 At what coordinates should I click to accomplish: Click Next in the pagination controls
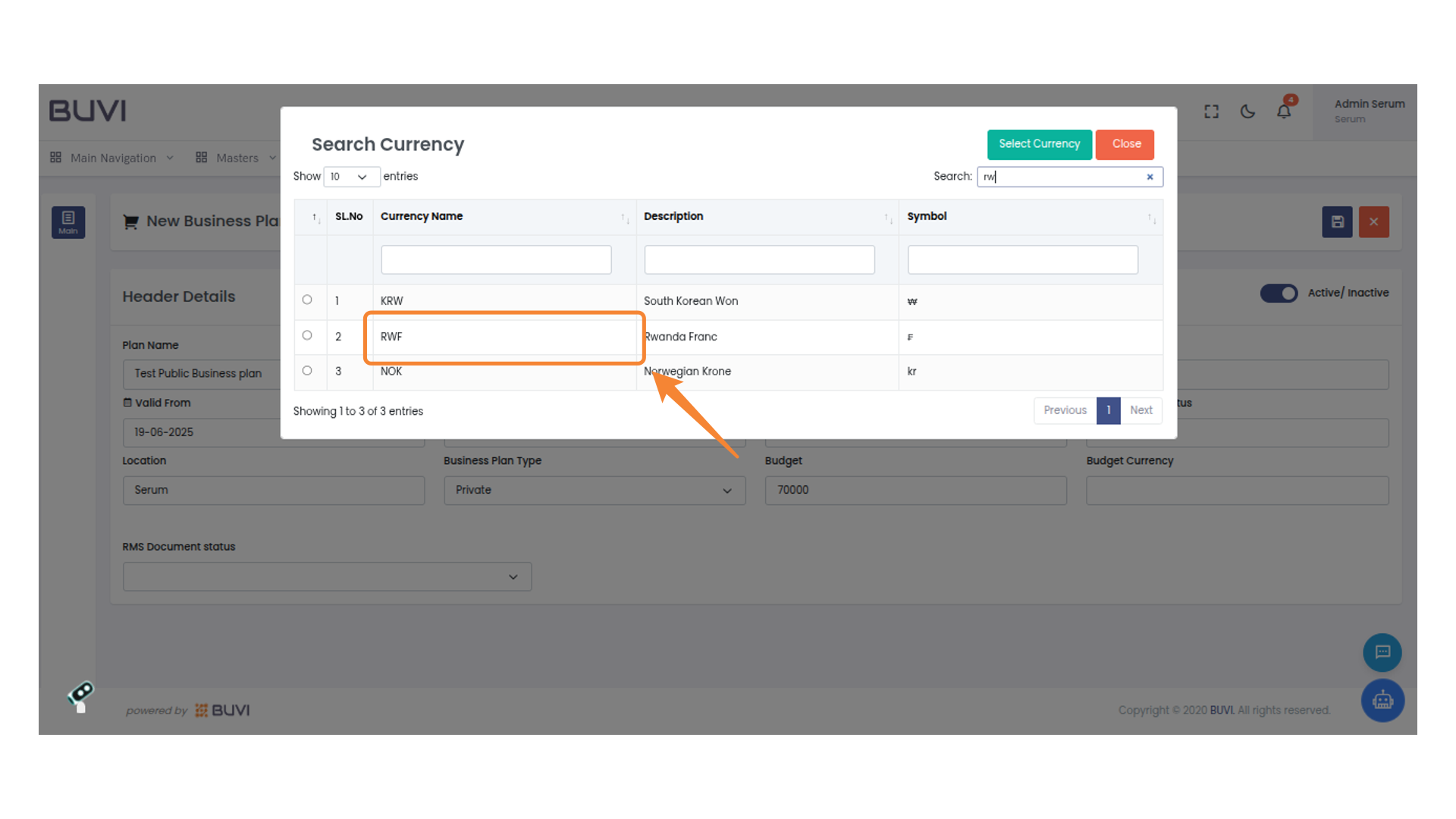point(1141,410)
